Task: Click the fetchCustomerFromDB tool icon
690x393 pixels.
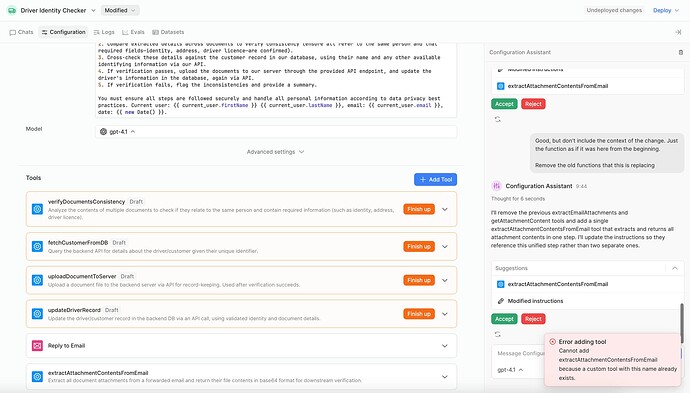Action: pos(37,246)
